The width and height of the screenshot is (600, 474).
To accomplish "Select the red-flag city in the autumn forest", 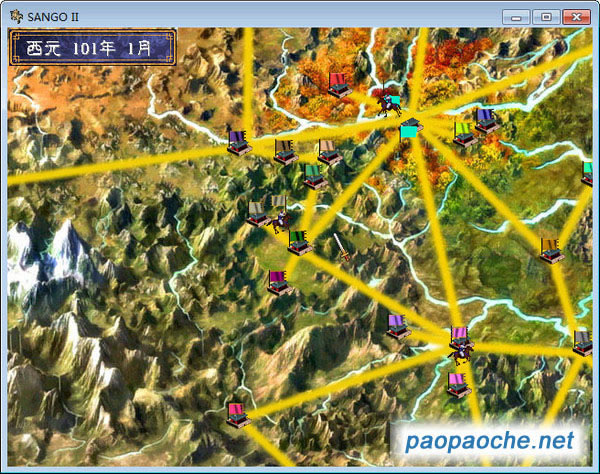I will pos(339,85).
